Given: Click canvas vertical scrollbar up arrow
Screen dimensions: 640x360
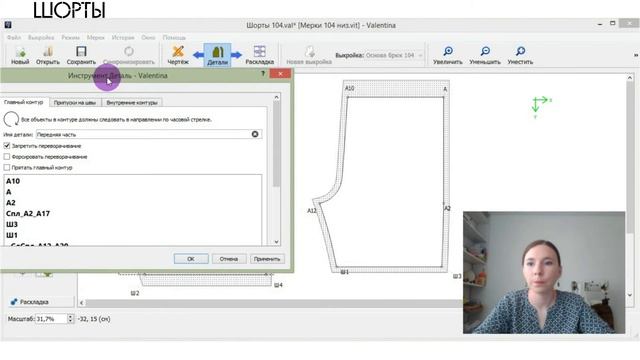Looking at the screenshot, I should 630,78.
